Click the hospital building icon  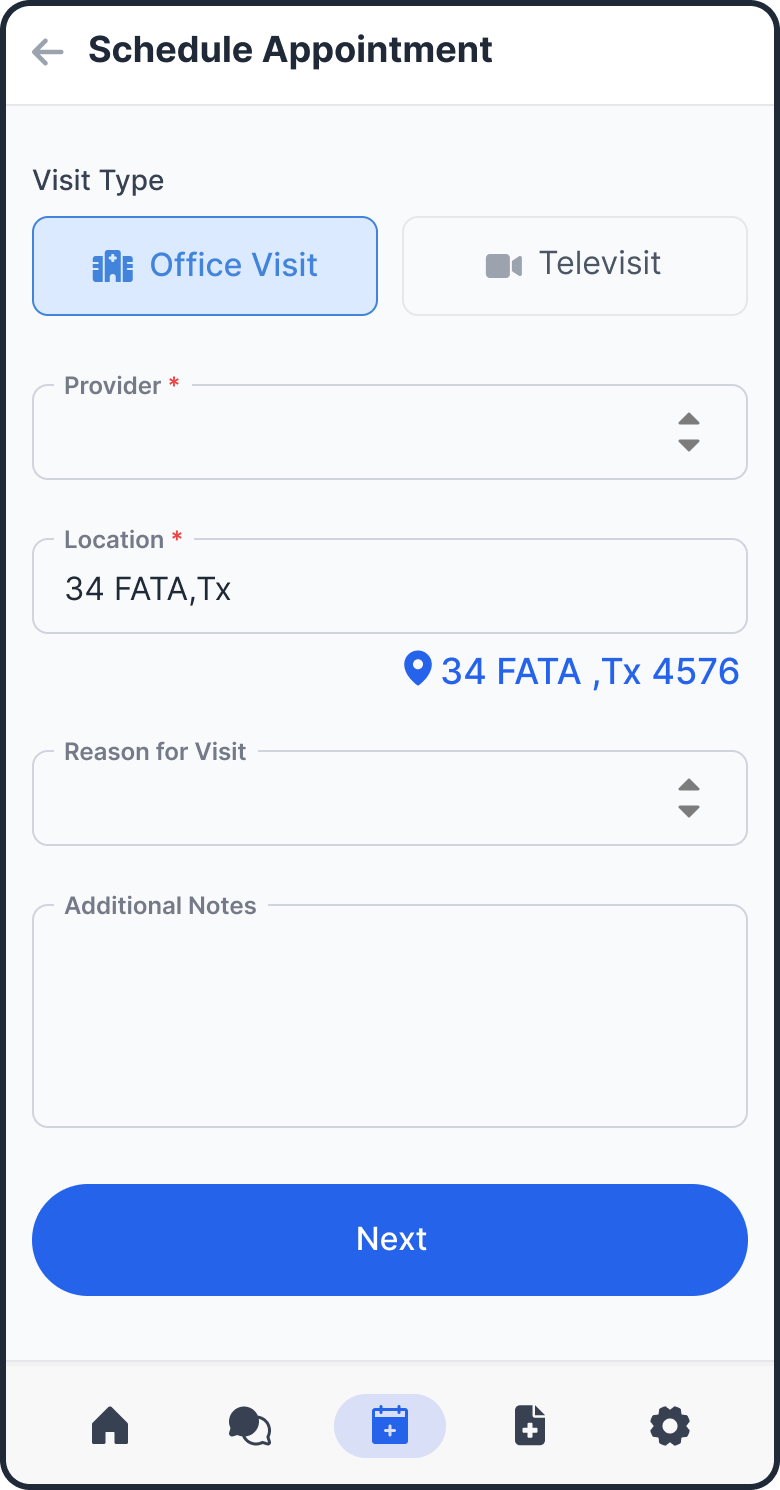[x=113, y=266]
